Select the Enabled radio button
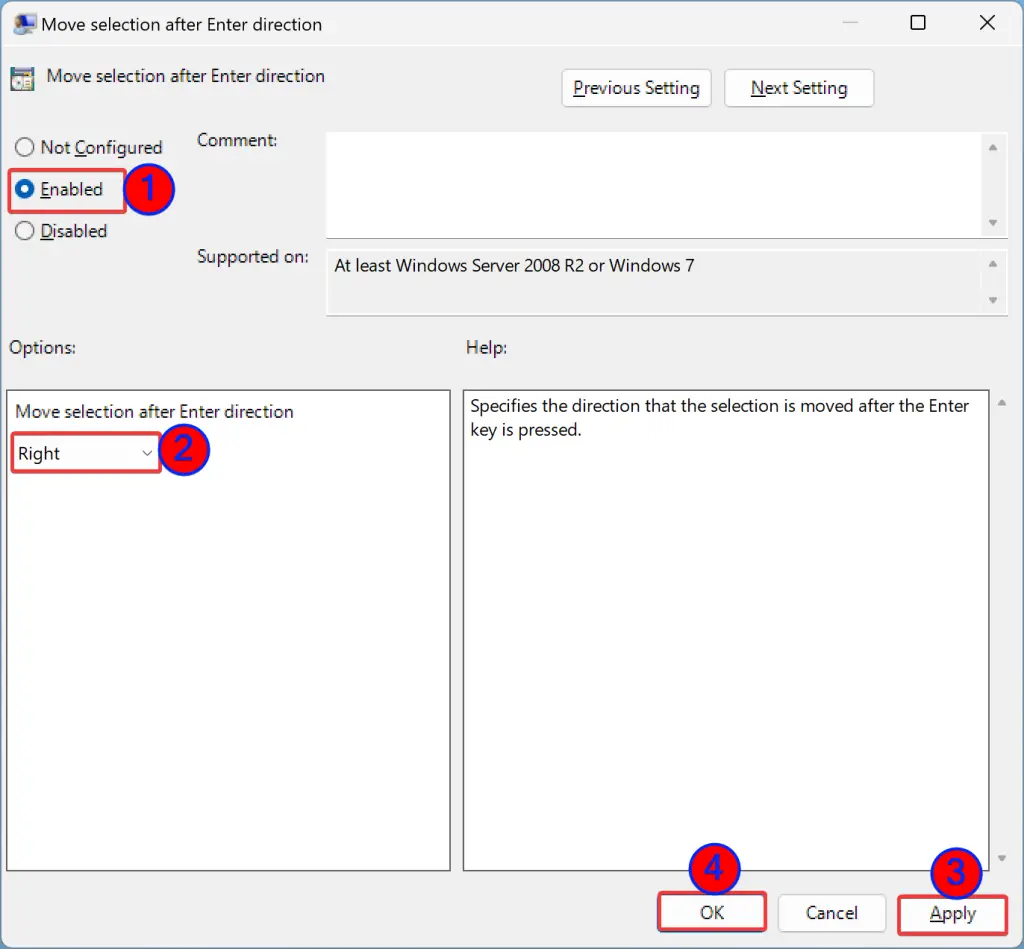Viewport: 1024px width, 949px height. [24, 189]
